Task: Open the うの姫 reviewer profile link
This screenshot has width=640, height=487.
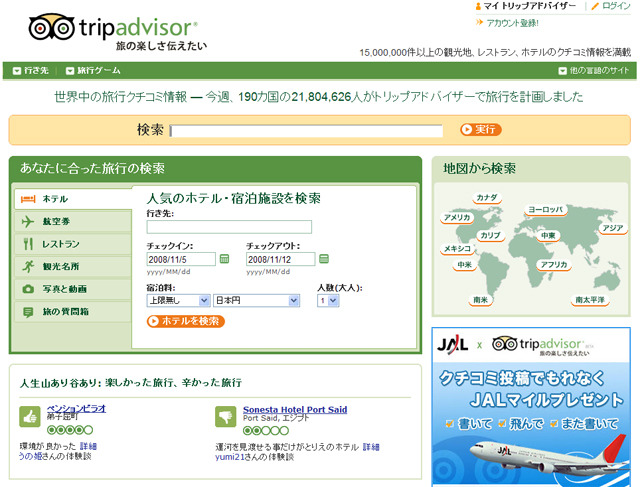Action: [31, 456]
